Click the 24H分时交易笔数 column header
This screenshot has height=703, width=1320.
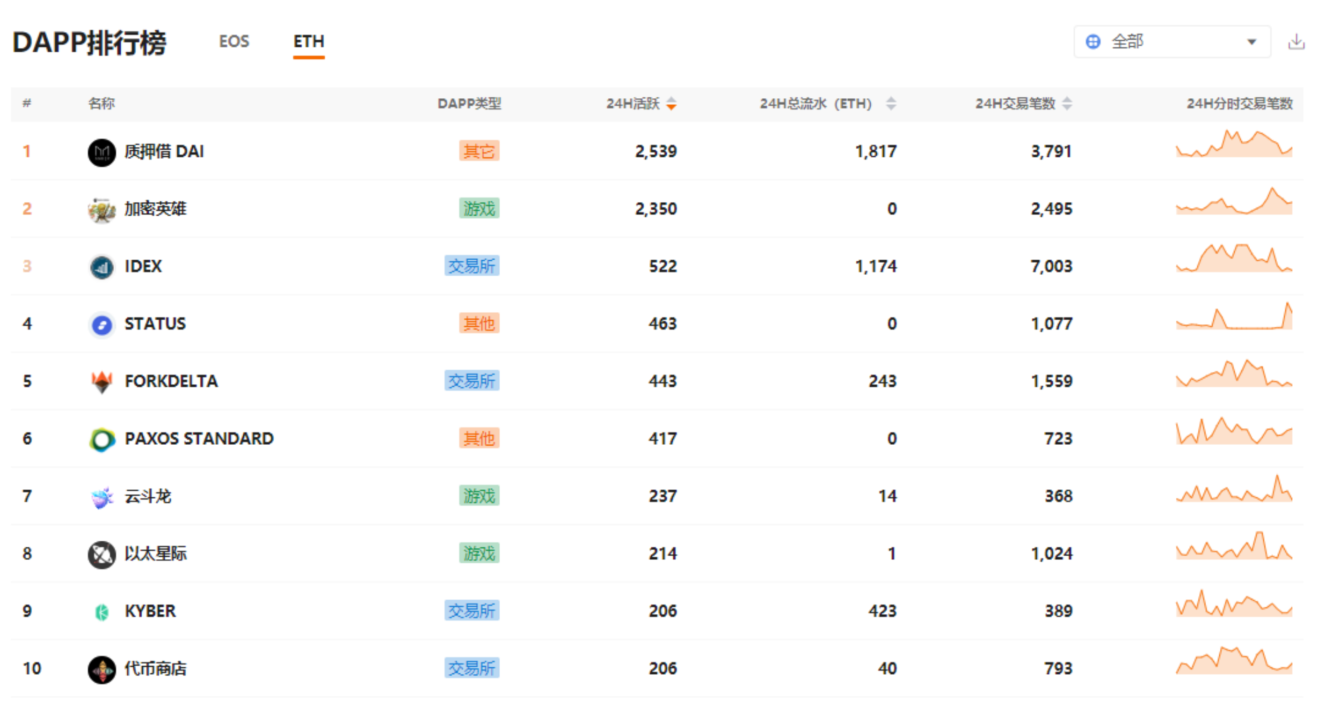tap(1240, 104)
